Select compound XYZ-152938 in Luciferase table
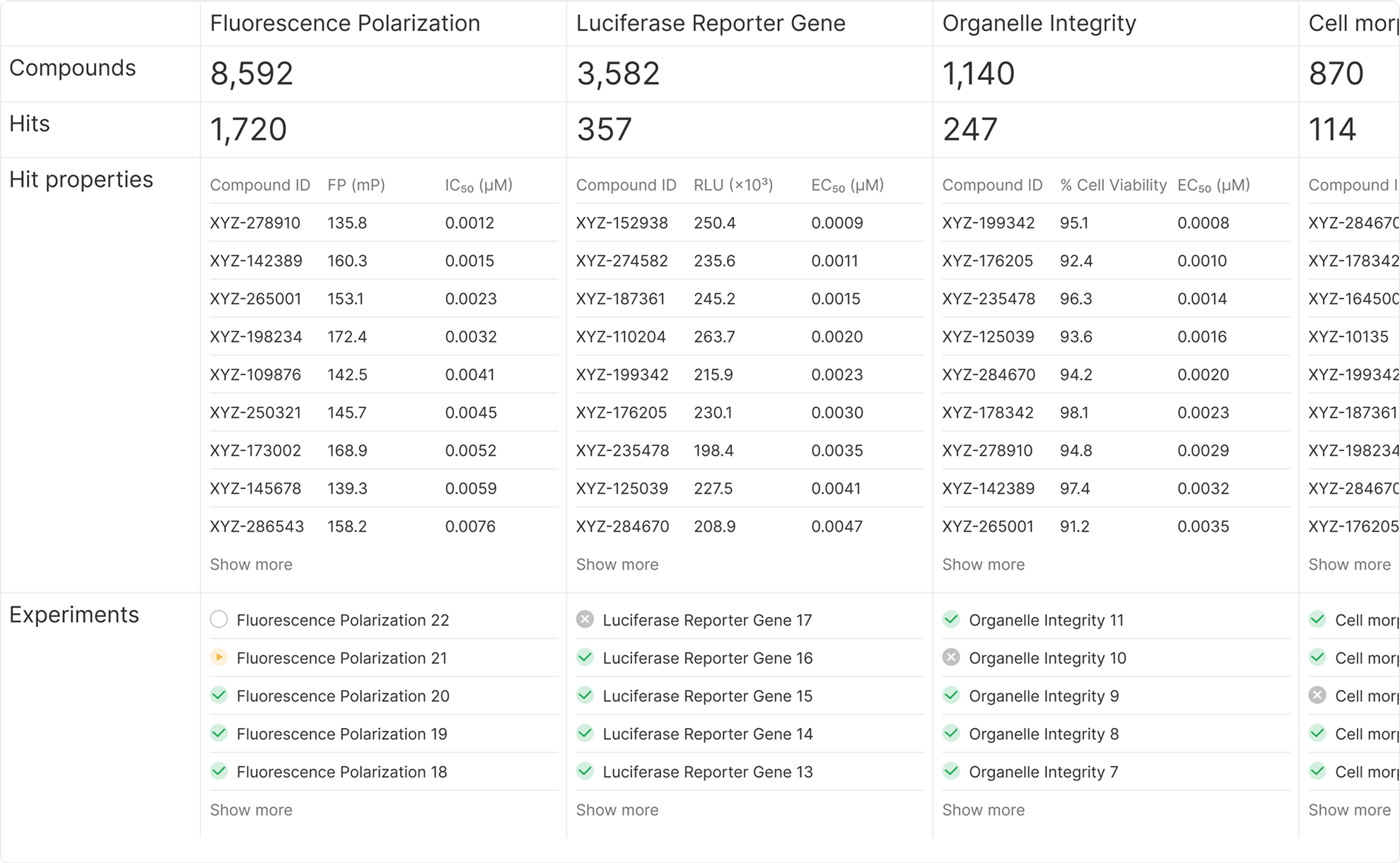The width and height of the screenshot is (1400, 863). (x=622, y=223)
